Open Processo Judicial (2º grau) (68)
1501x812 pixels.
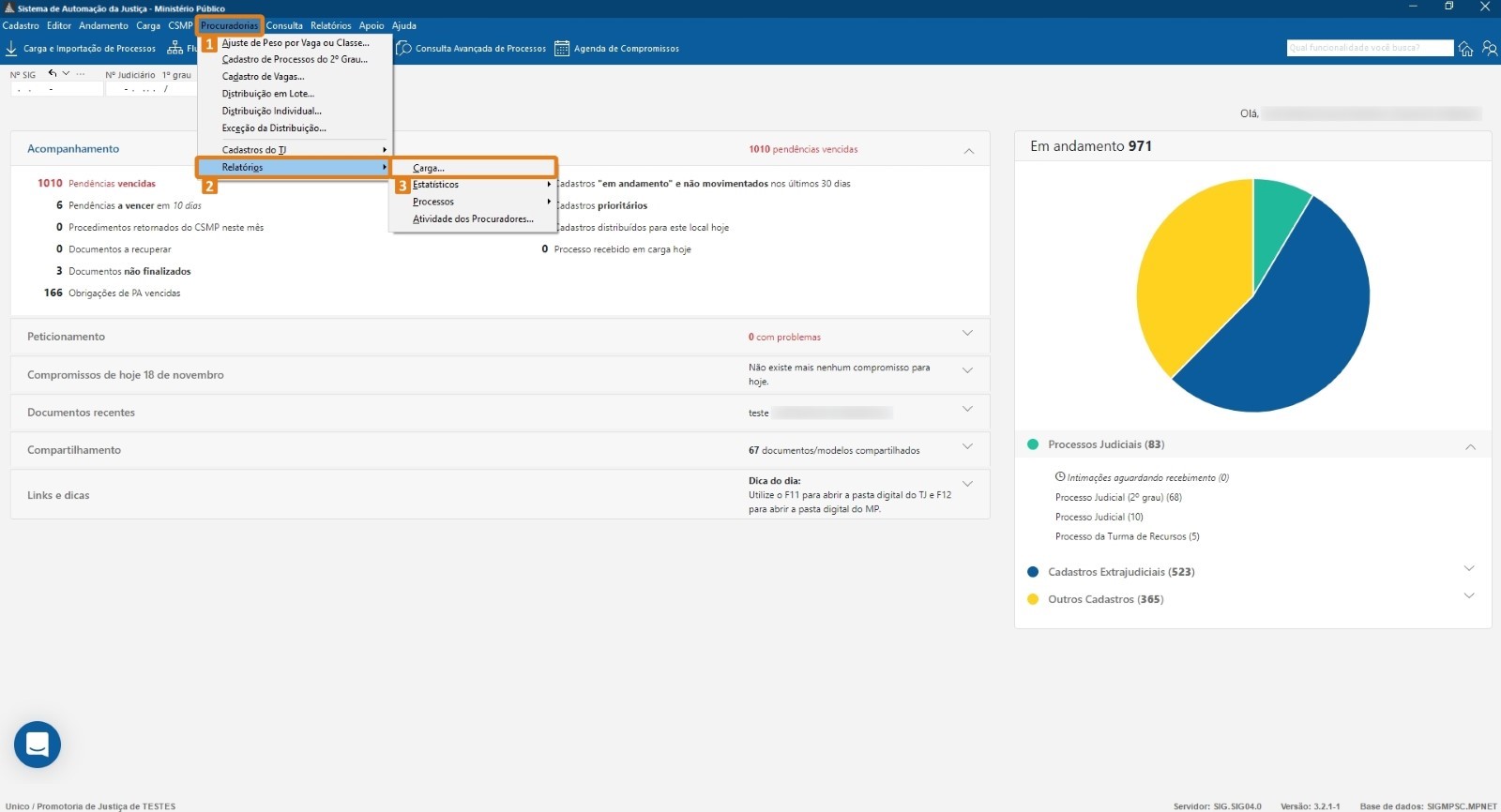1118,497
